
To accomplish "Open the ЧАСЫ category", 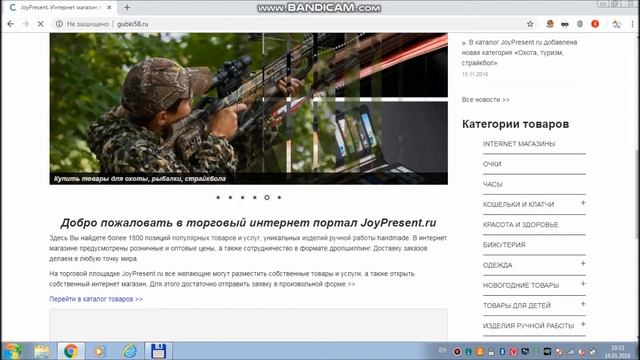I will click(493, 184).
